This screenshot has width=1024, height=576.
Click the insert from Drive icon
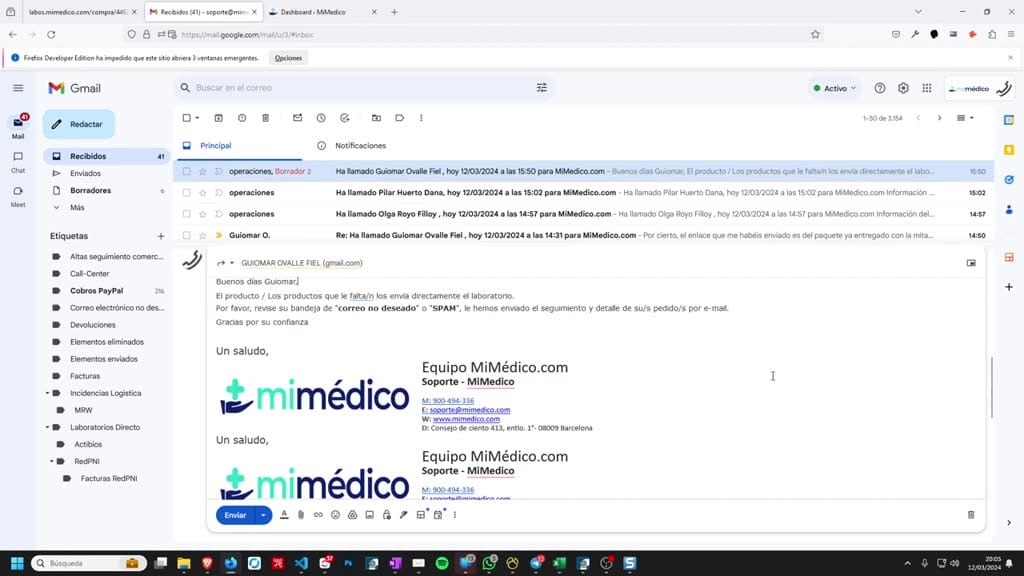pyautogui.click(x=353, y=515)
